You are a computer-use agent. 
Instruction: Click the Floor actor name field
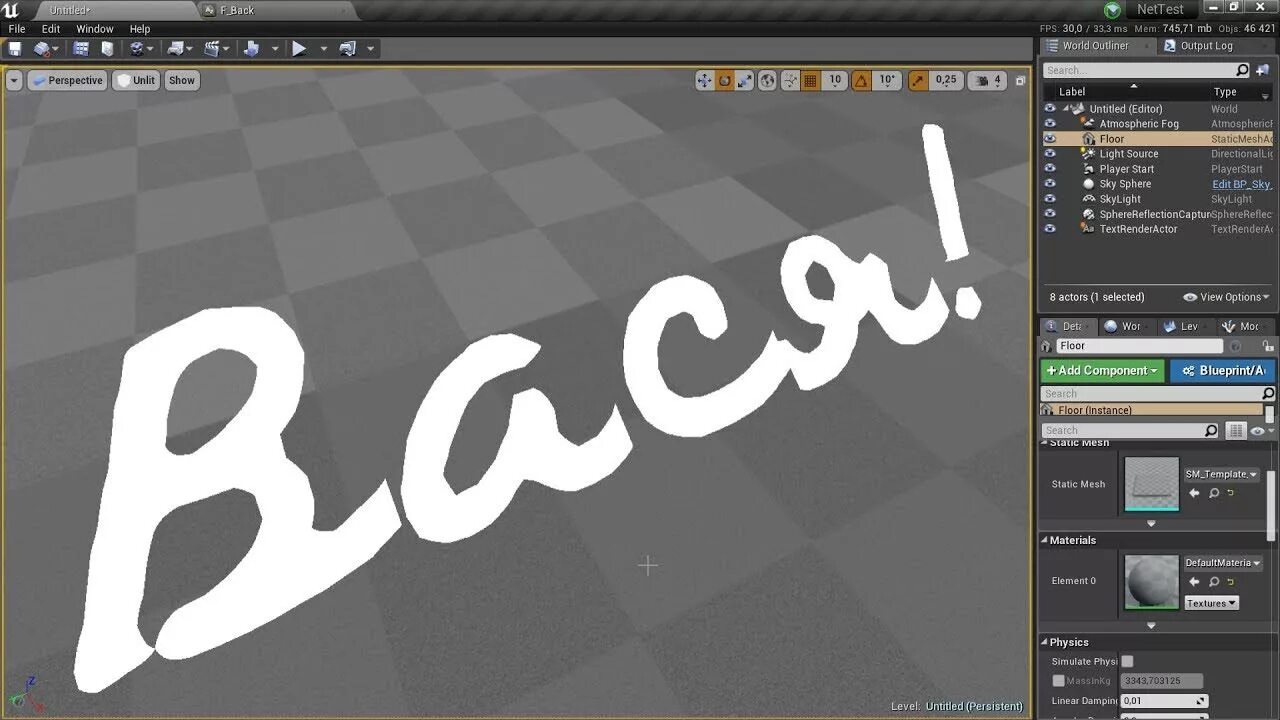coord(1139,346)
